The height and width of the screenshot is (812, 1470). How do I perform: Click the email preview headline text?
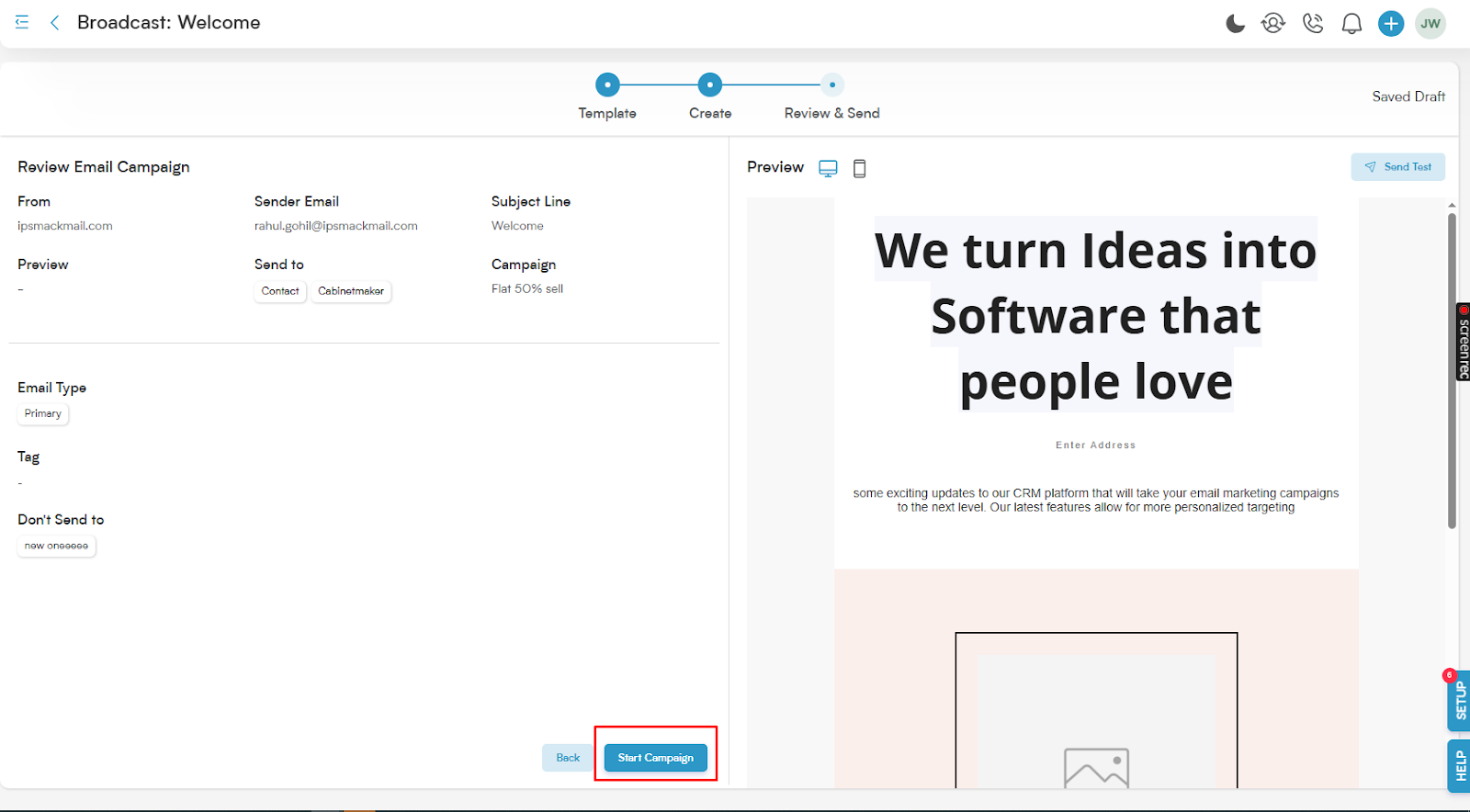coord(1096,316)
